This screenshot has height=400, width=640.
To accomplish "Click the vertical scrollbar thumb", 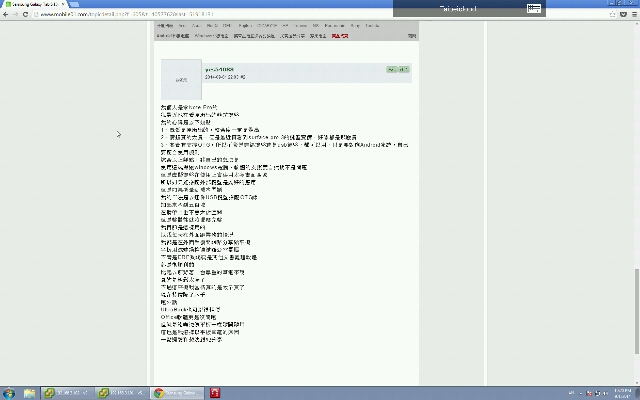I will (x=637, y=311).
